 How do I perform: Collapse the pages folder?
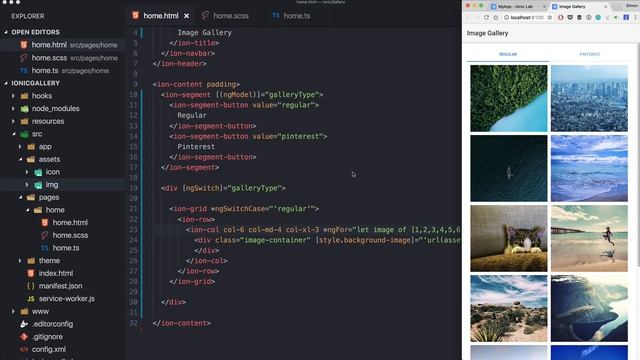(x=20, y=197)
